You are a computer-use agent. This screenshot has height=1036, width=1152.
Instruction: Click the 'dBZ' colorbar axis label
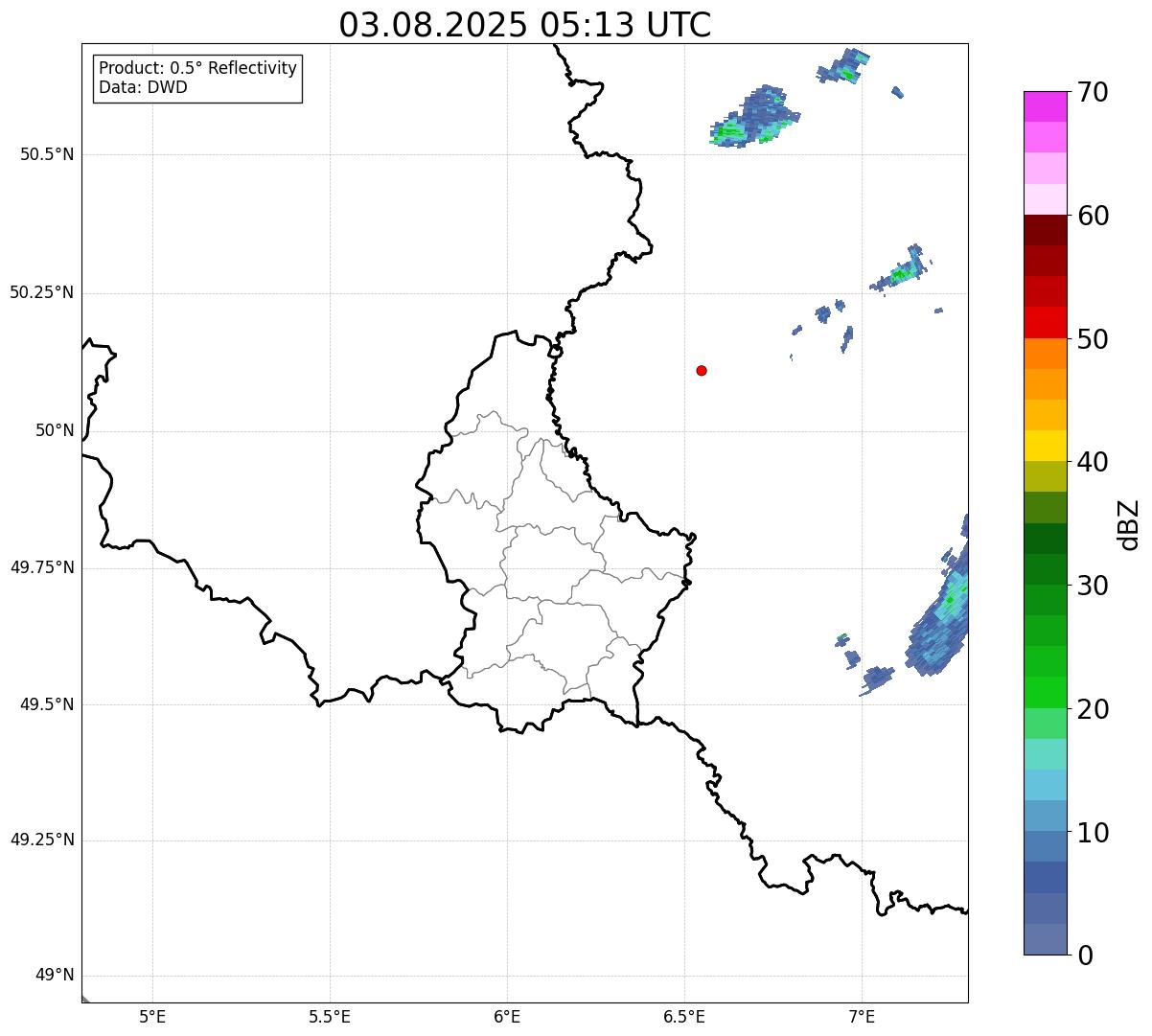tap(1128, 523)
